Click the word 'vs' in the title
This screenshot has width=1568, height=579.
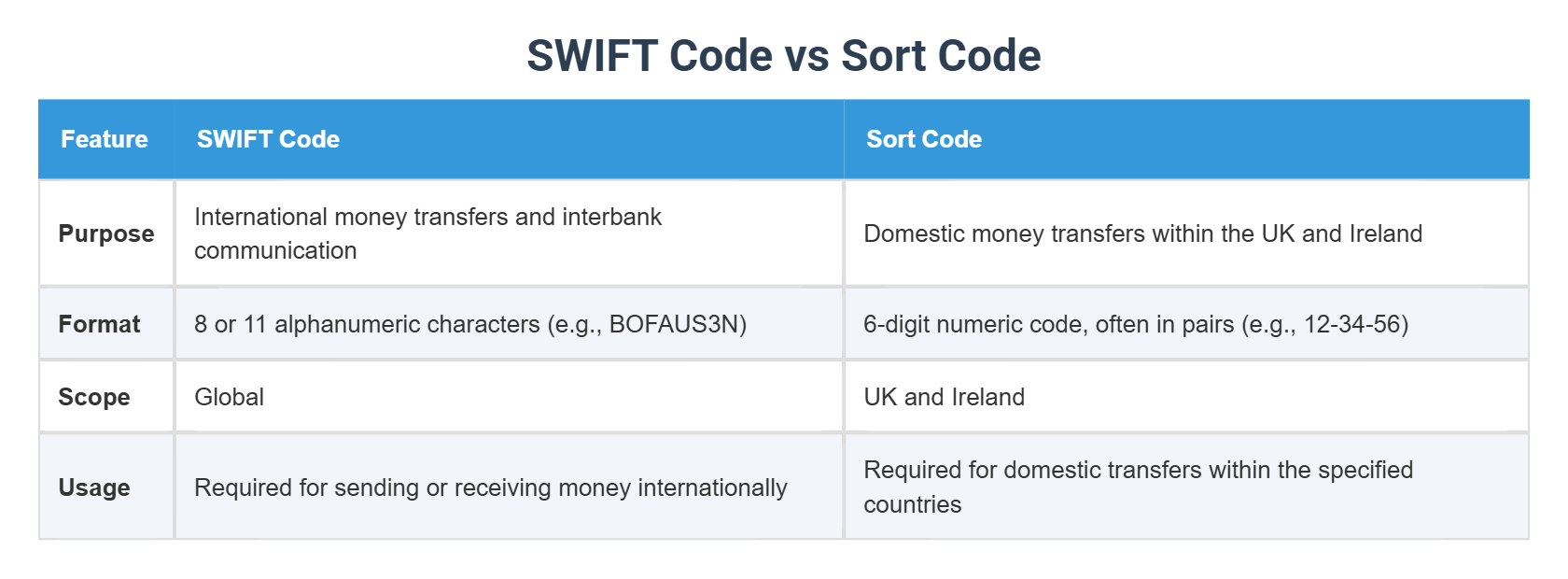pyautogui.click(x=807, y=56)
